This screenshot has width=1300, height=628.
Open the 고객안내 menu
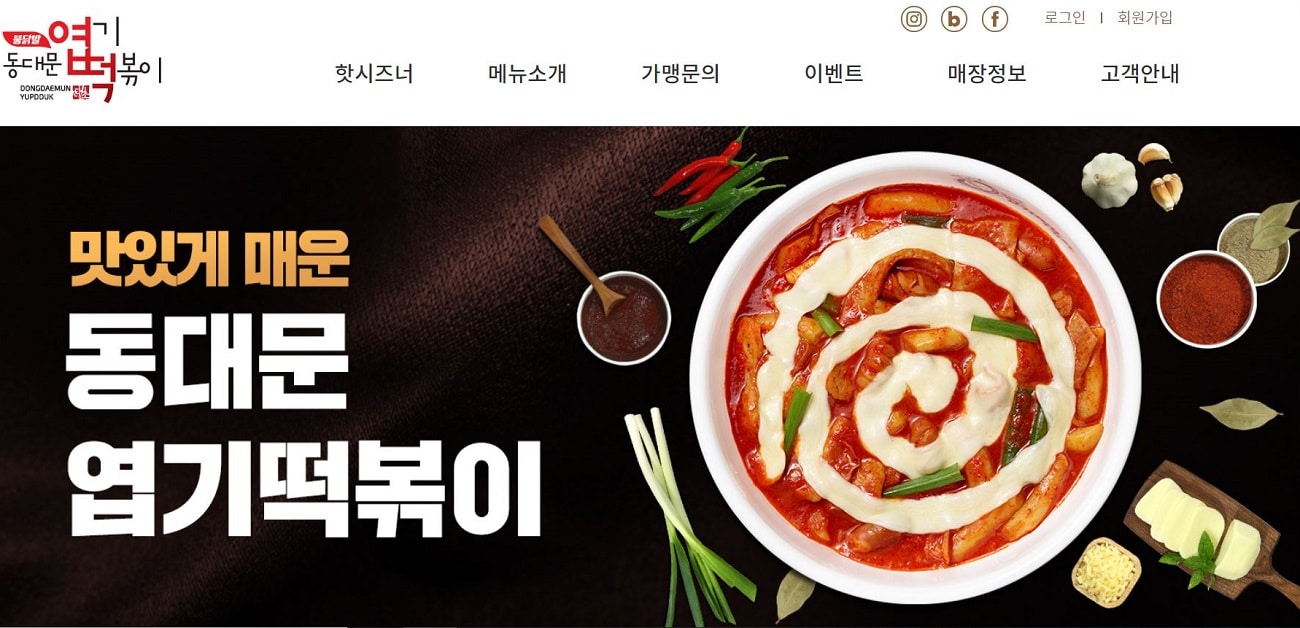tap(1140, 73)
